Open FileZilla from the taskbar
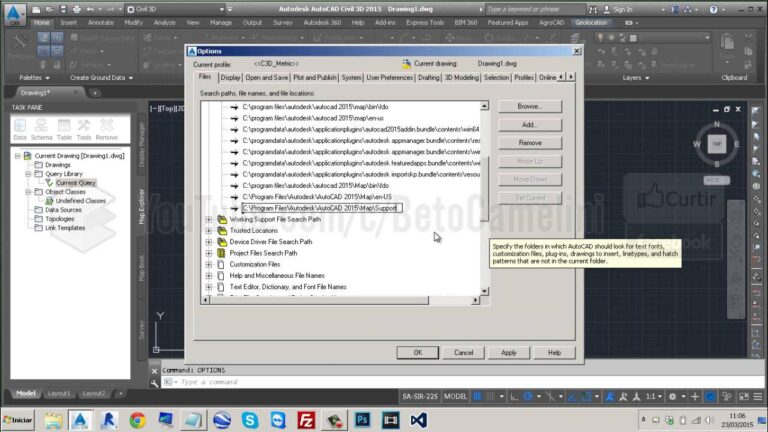The image size is (768, 432). 306,420
